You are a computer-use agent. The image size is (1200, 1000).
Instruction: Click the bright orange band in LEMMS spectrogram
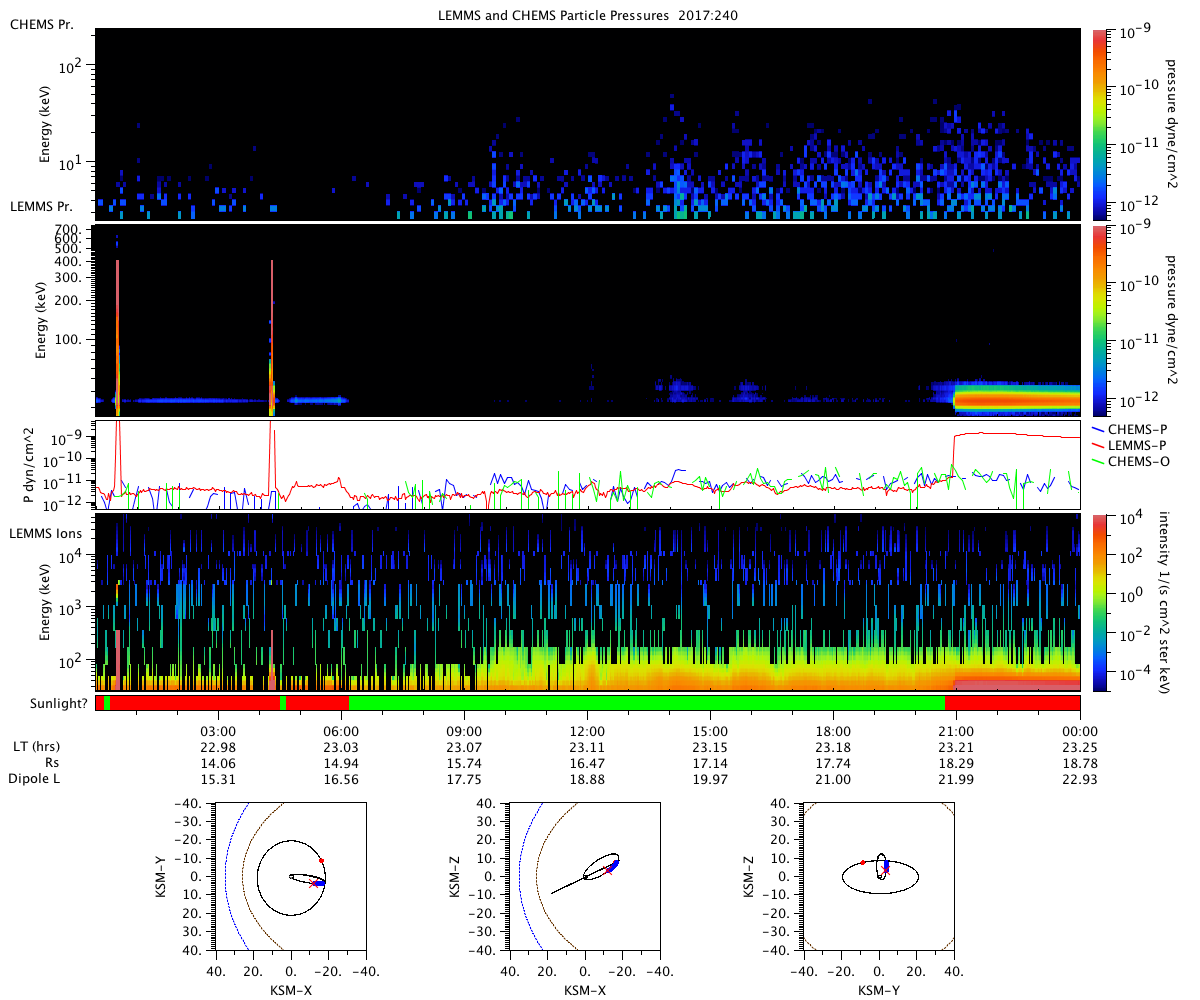(x=1017, y=400)
